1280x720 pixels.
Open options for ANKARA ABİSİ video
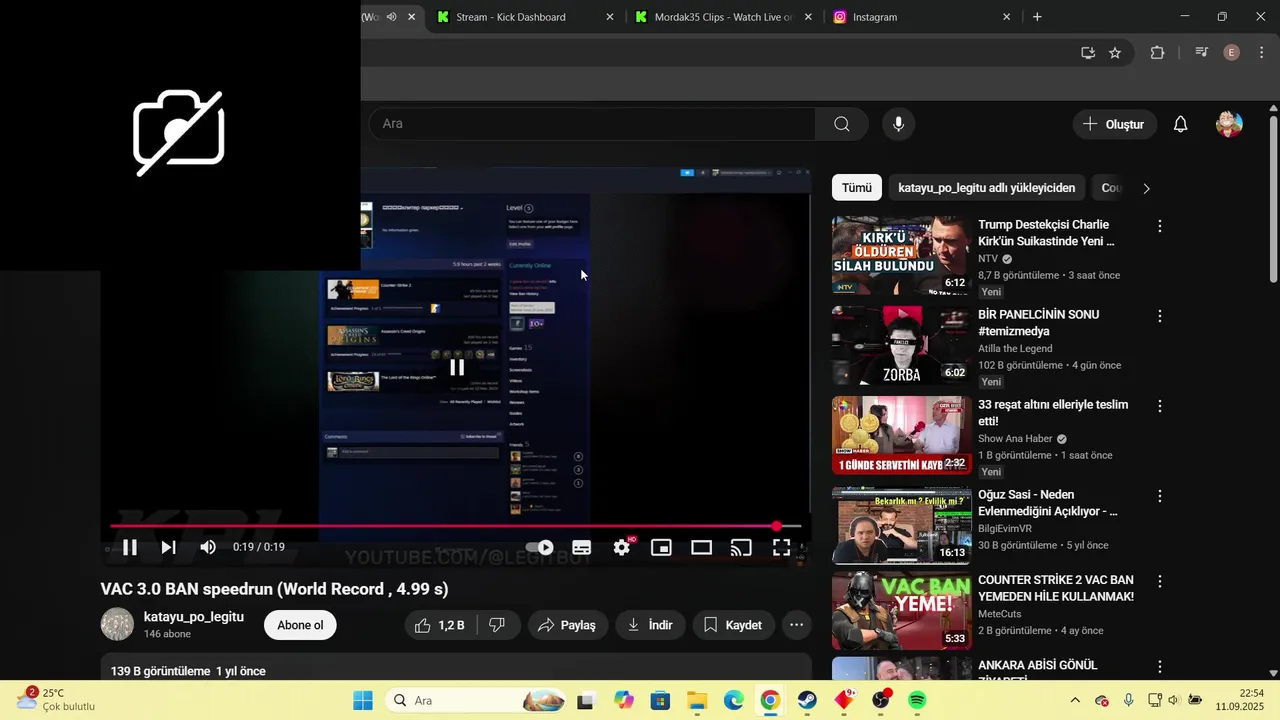pos(1160,666)
